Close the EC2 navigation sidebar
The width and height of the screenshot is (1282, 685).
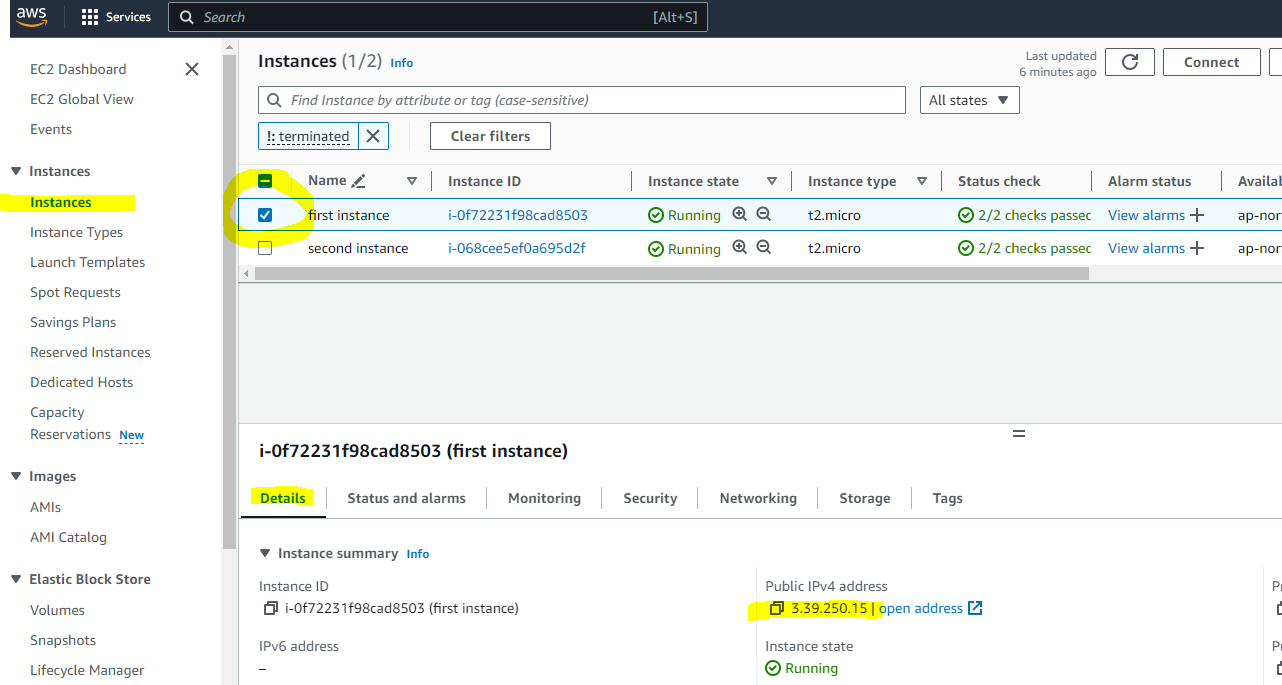pyautogui.click(x=192, y=69)
